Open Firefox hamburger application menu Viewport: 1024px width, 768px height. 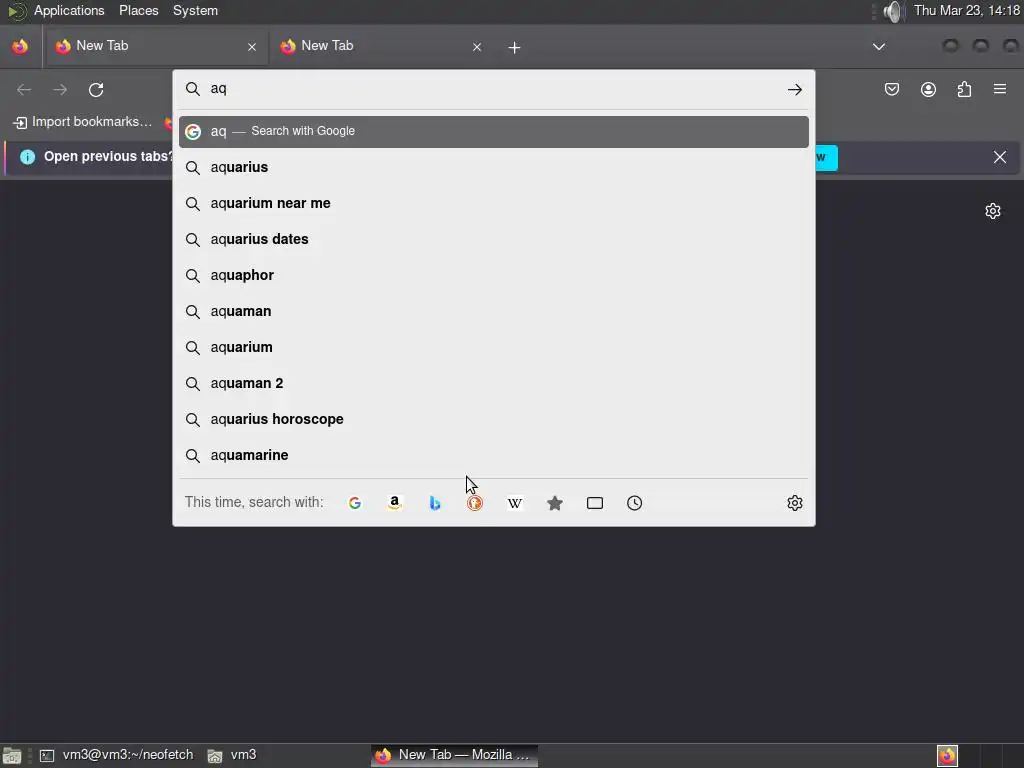tap(1000, 89)
